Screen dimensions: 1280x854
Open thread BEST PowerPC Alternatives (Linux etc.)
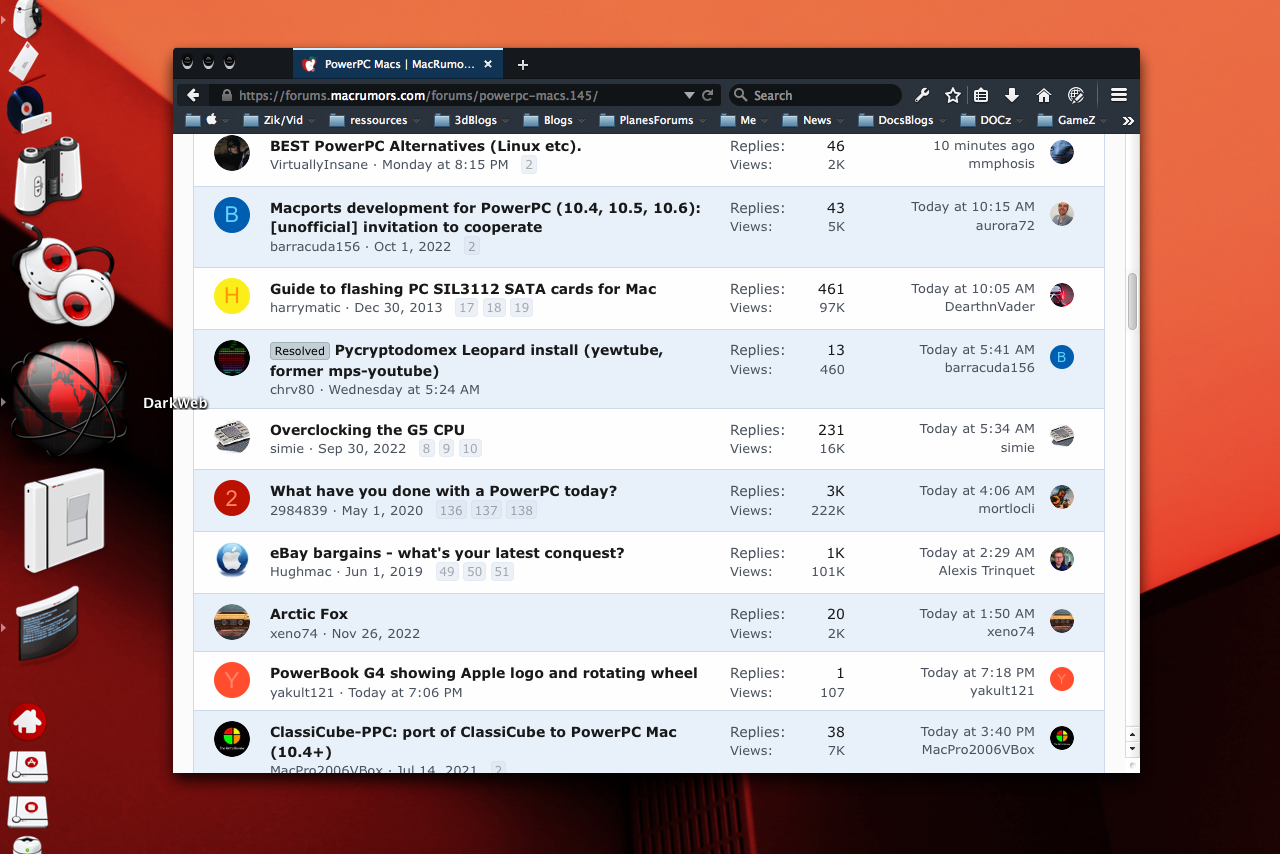pyautogui.click(x=425, y=146)
